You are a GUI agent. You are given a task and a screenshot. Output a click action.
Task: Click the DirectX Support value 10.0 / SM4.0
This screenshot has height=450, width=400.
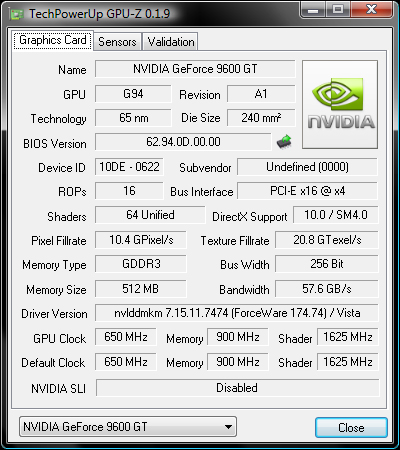(336, 215)
